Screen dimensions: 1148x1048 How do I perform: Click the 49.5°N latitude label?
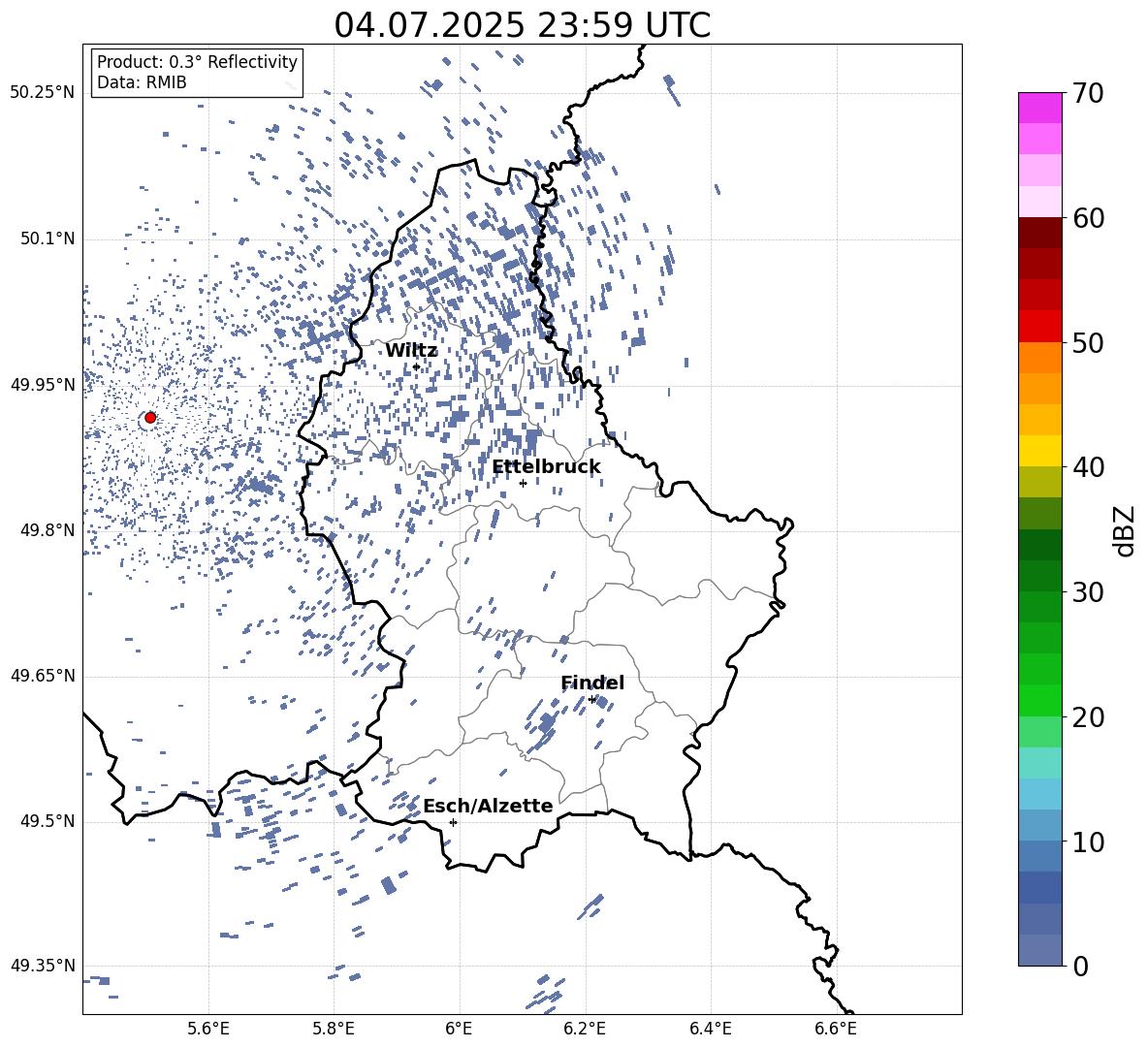(47, 821)
